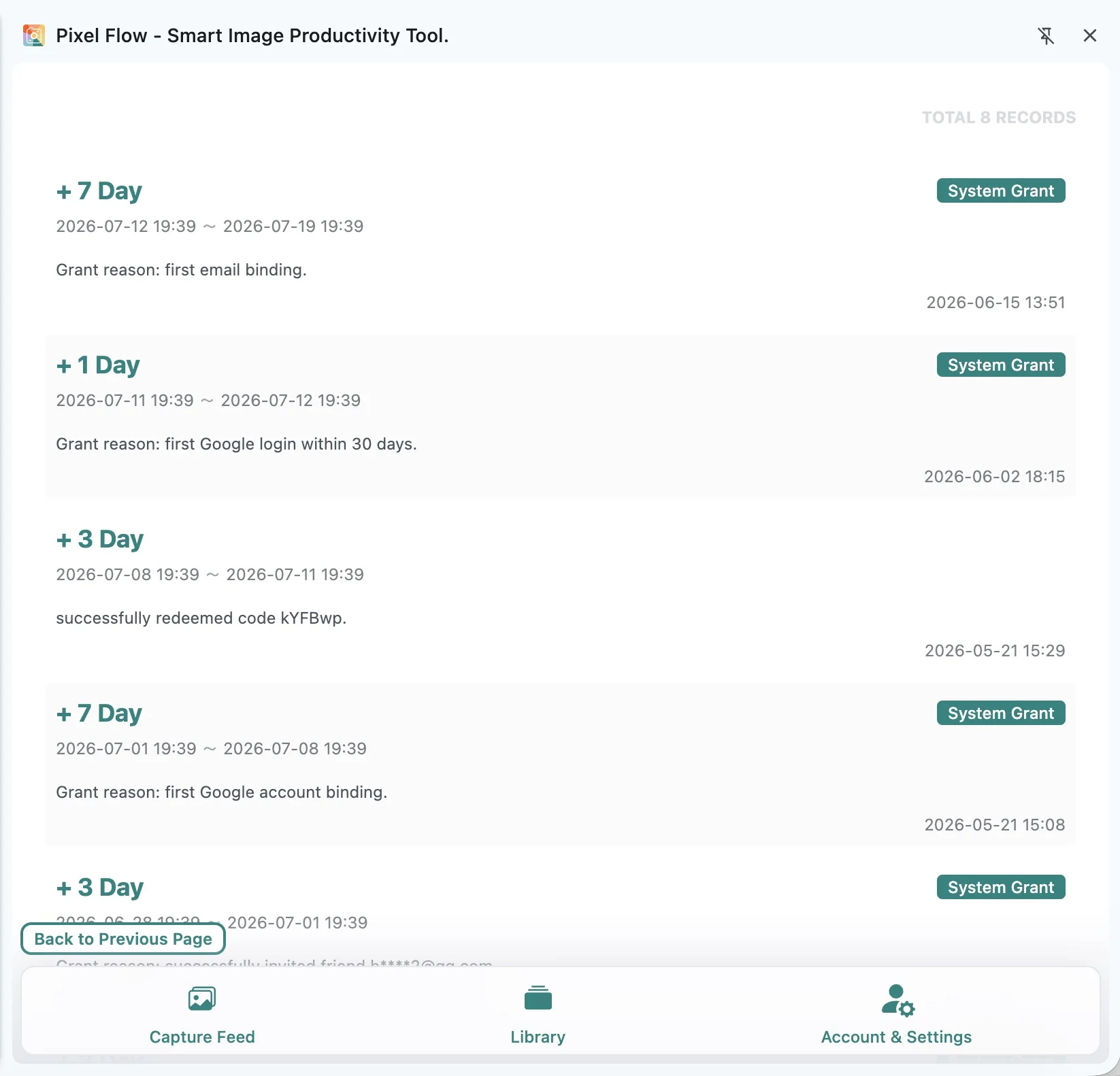
Task: Switch to the Account & Settings tab label
Action: [896, 1037]
